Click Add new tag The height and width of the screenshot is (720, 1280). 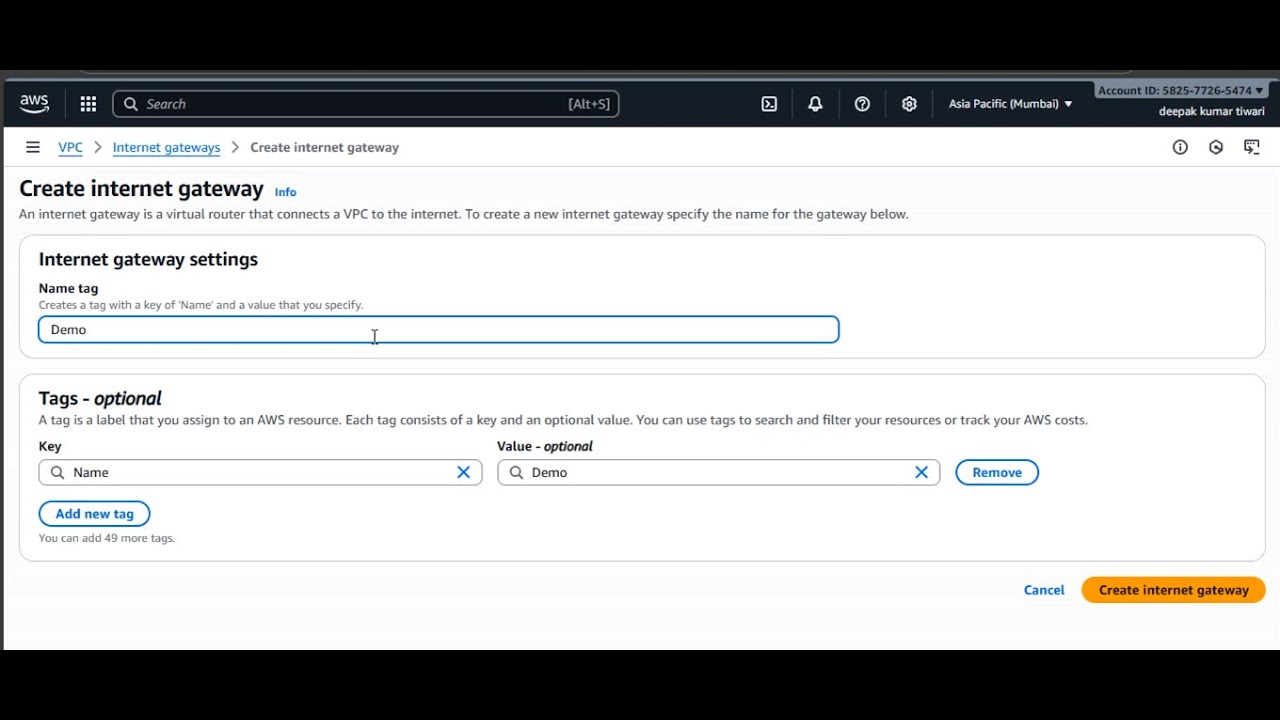[94, 514]
